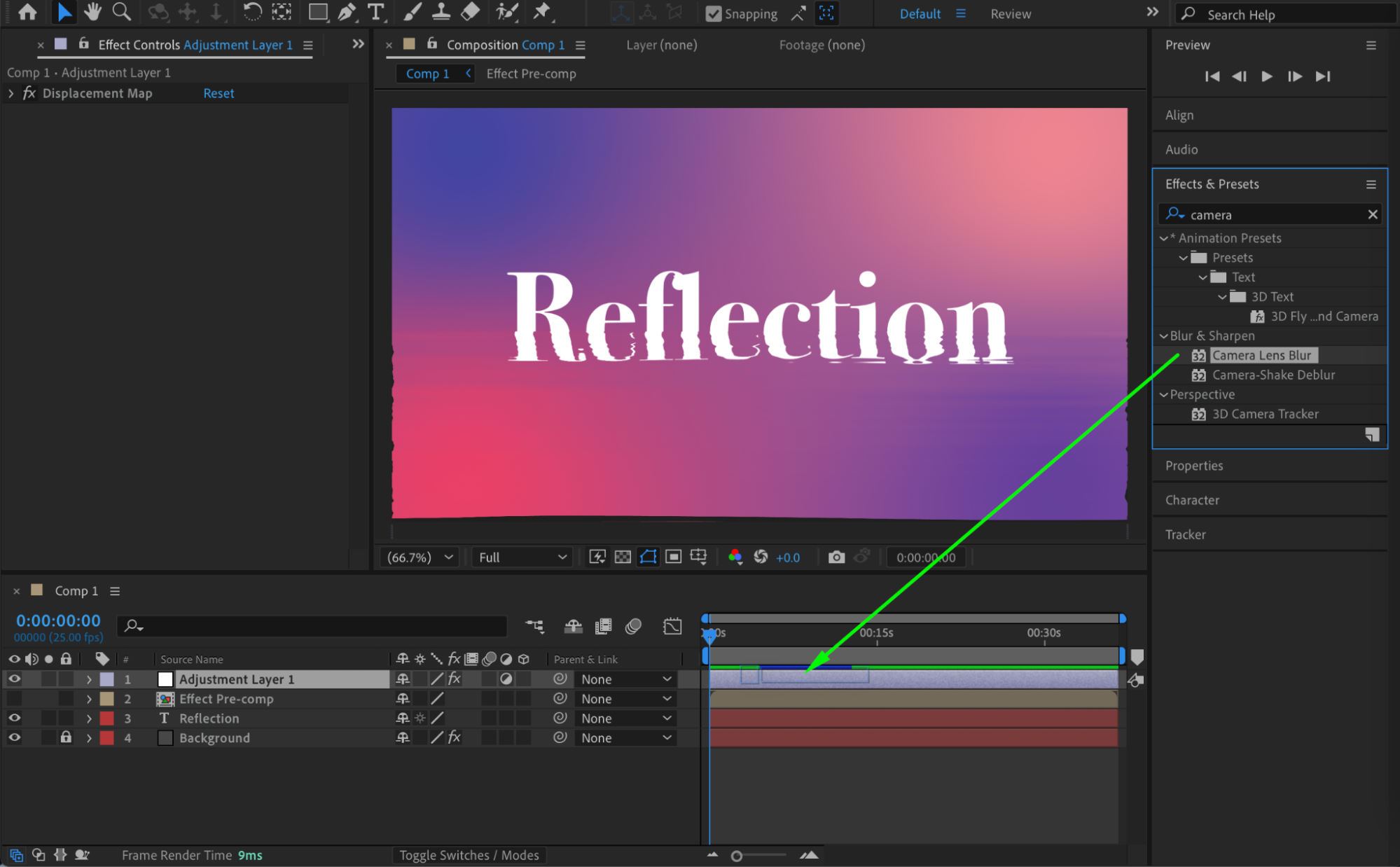Unlock the Background layer

[x=66, y=737]
